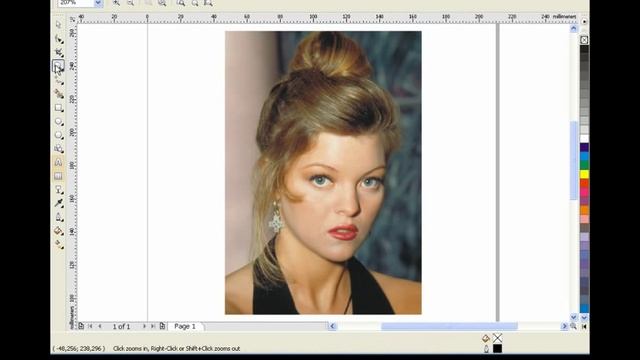The width and height of the screenshot is (640, 360).
Task: Pick the magenta palette swatch
Action: 584,192
